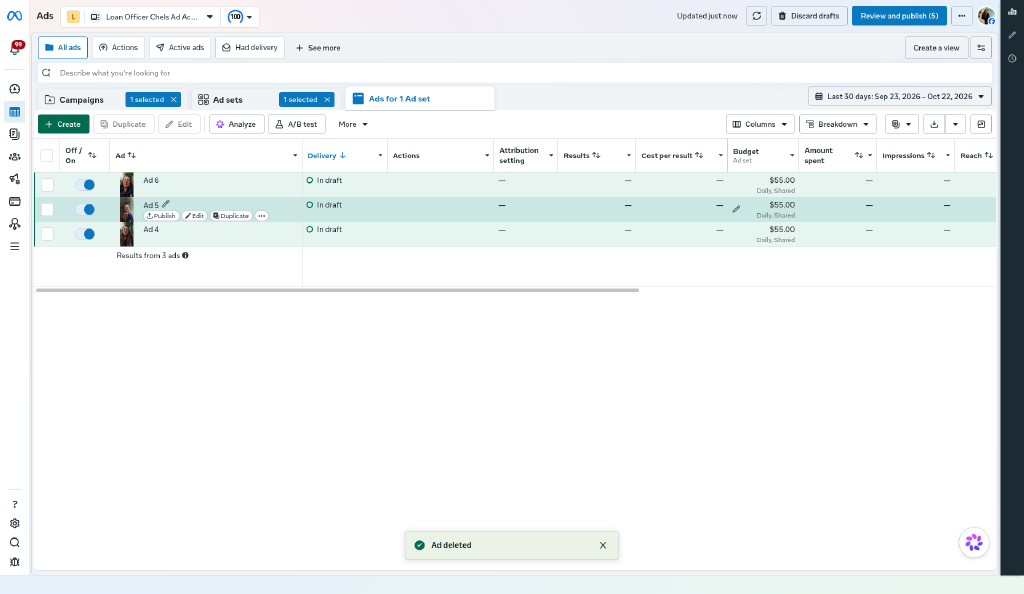Screen dimensions: 1024x594
Task: Select the Had delivery view tab
Action: pos(249,48)
